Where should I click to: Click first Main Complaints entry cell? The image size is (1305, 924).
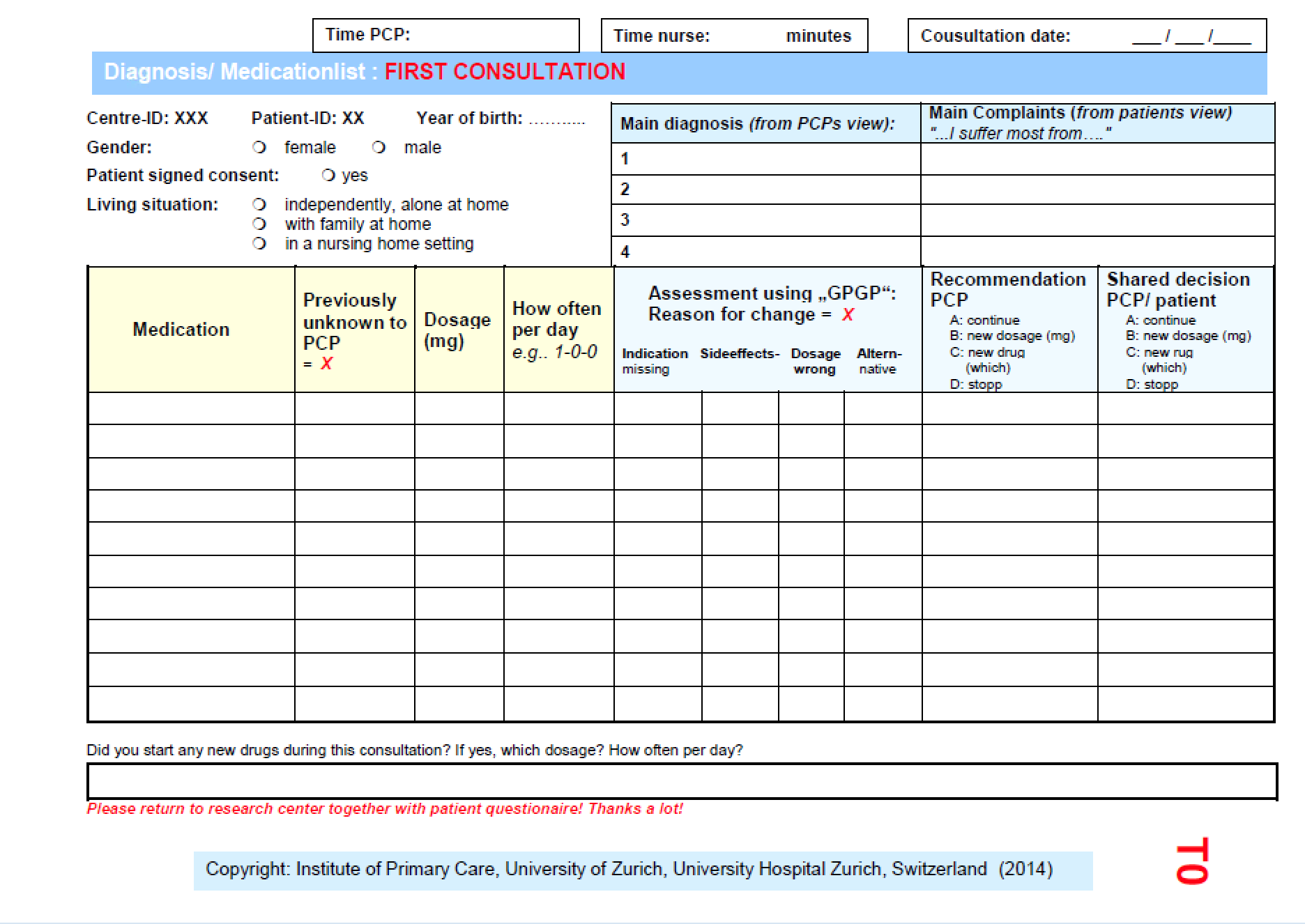(x=1098, y=159)
